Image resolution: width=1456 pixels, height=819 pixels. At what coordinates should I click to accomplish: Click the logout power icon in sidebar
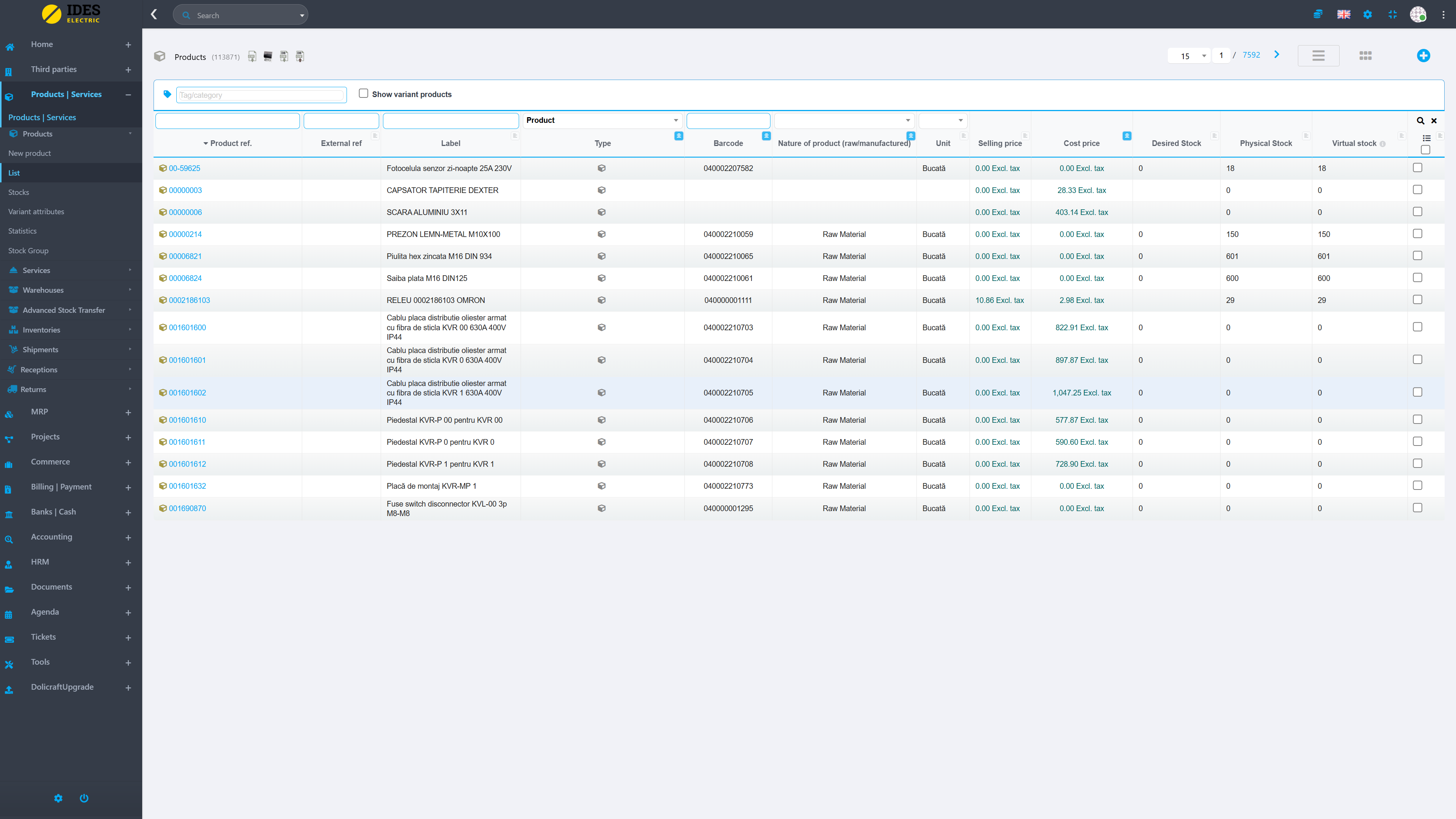pos(84,798)
